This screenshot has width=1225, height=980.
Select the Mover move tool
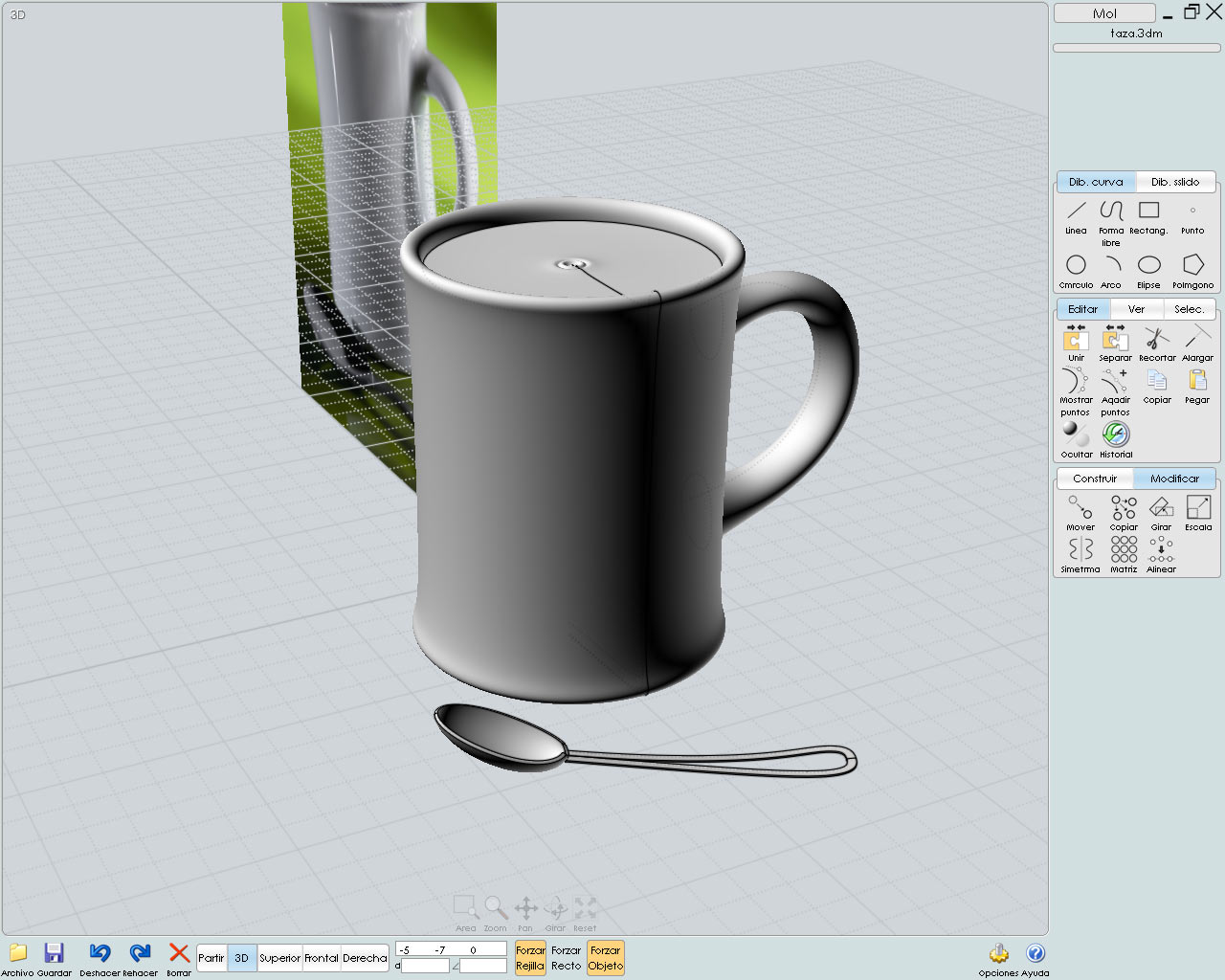[x=1080, y=513]
